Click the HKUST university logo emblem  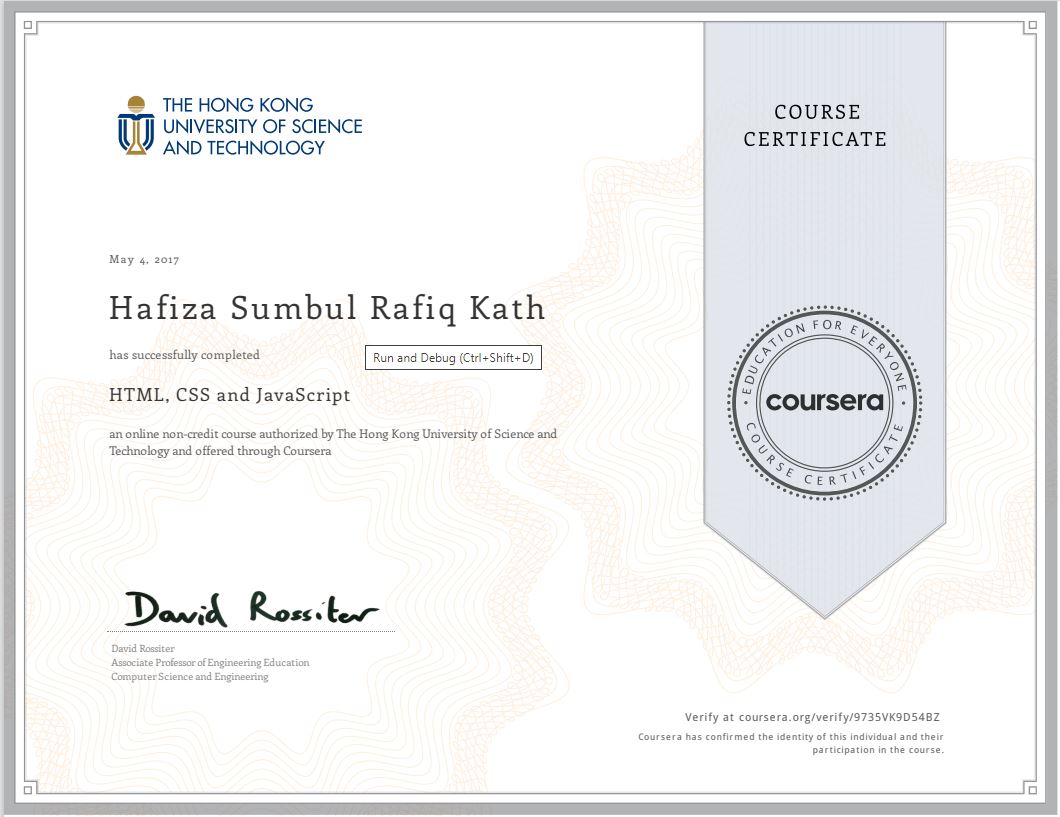tap(136, 126)
